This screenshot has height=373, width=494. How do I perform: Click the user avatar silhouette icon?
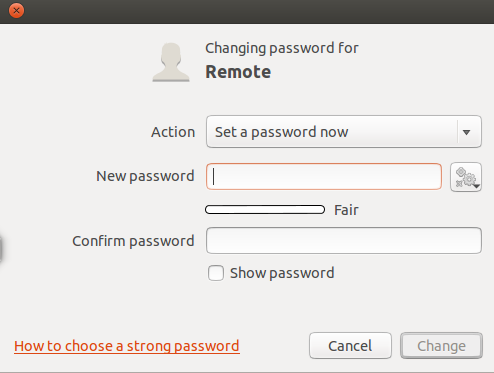[171, 62]
